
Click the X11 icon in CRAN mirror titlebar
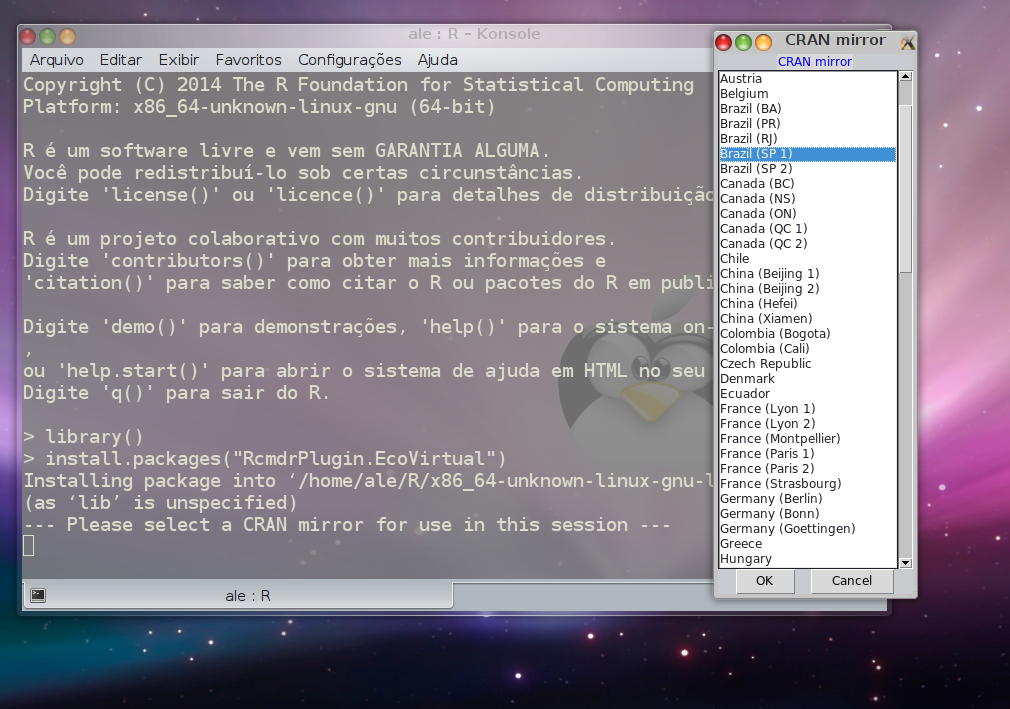pyautogui.click(x=907, y=42)
